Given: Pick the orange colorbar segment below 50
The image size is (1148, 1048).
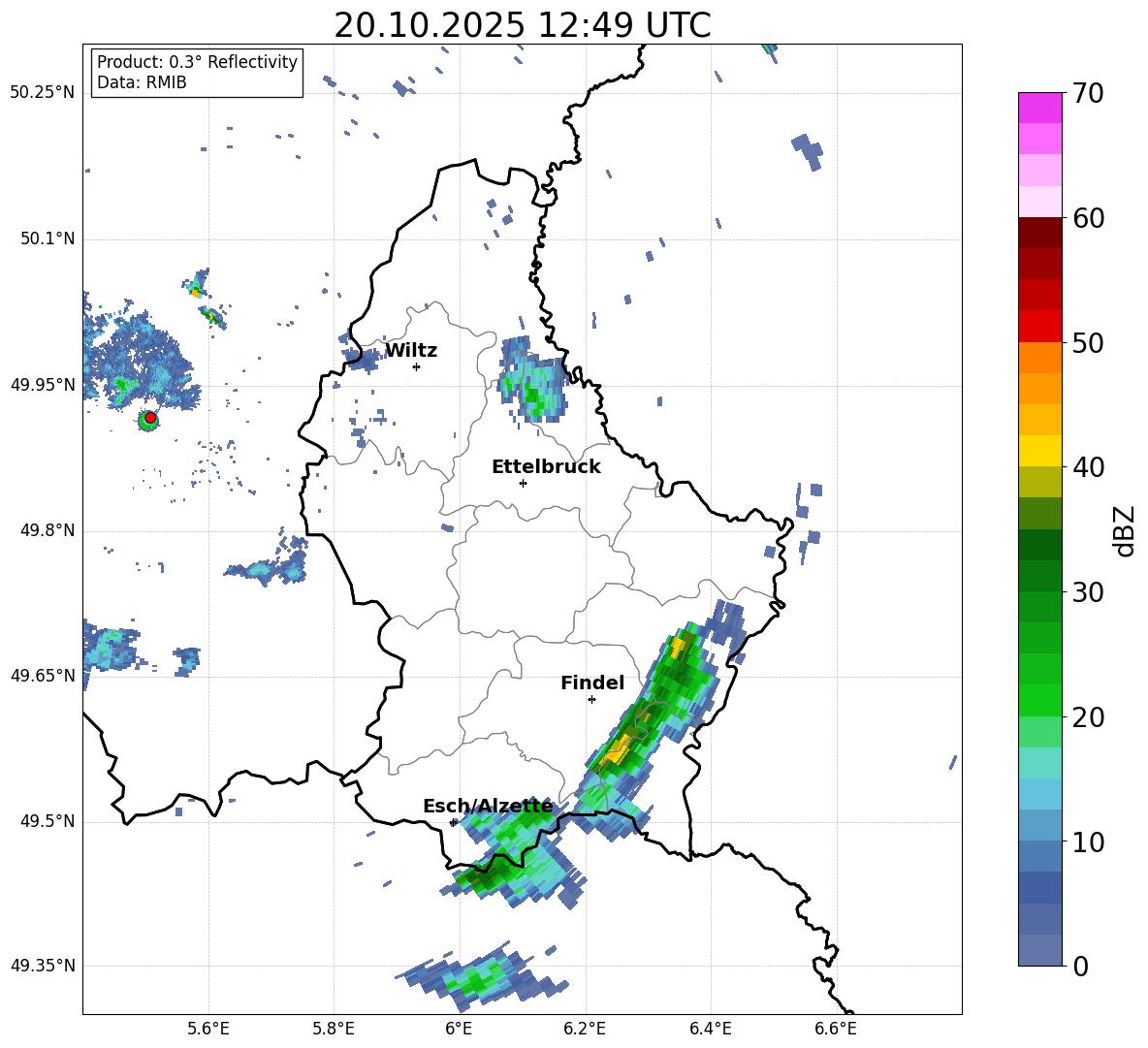Looking at the screenshot, I should tap(1039, 358).
